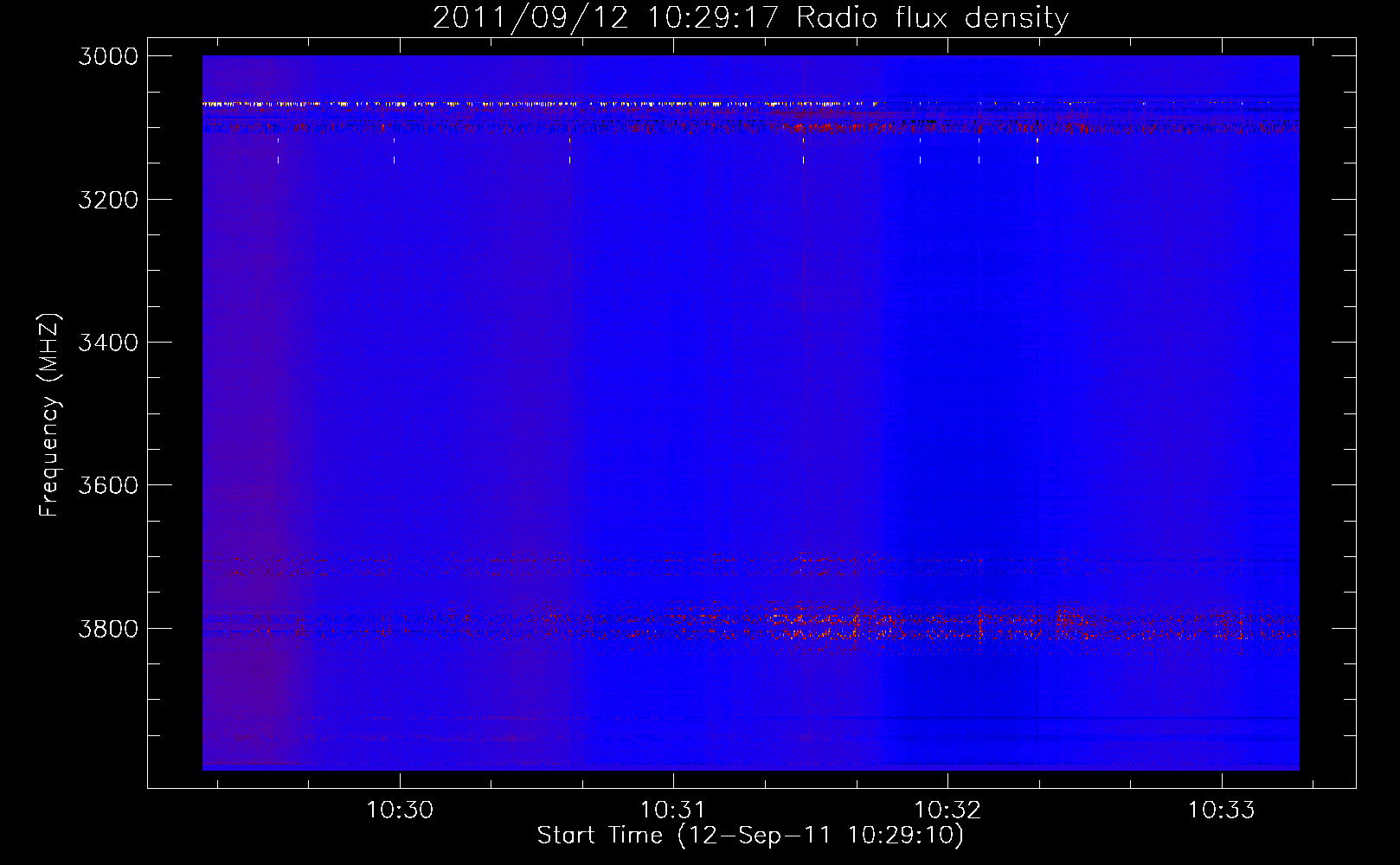Click the 10:31 time tick label
Image resolution: width=1400 pixels, height=865 pixels.
tap(673, 811)
